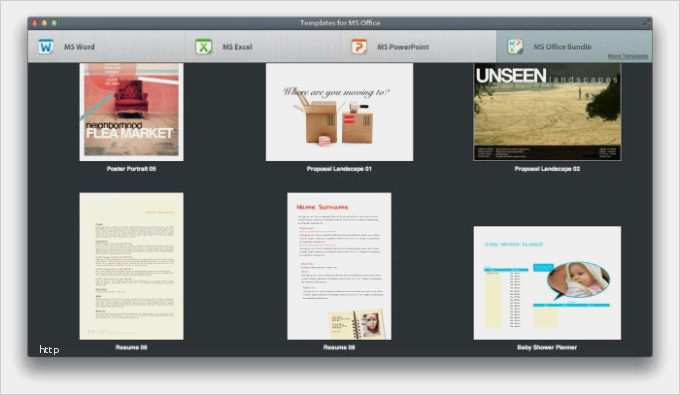Click the MS Office Bundle icon

[515, 46]
